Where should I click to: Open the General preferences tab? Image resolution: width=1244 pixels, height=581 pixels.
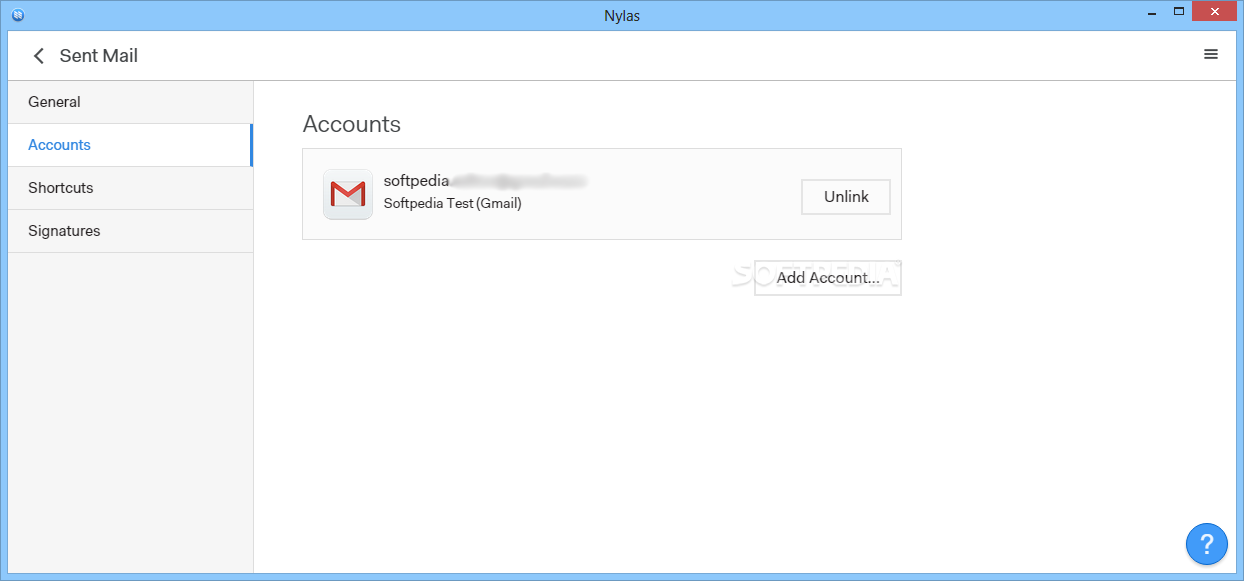click(130, 102)
